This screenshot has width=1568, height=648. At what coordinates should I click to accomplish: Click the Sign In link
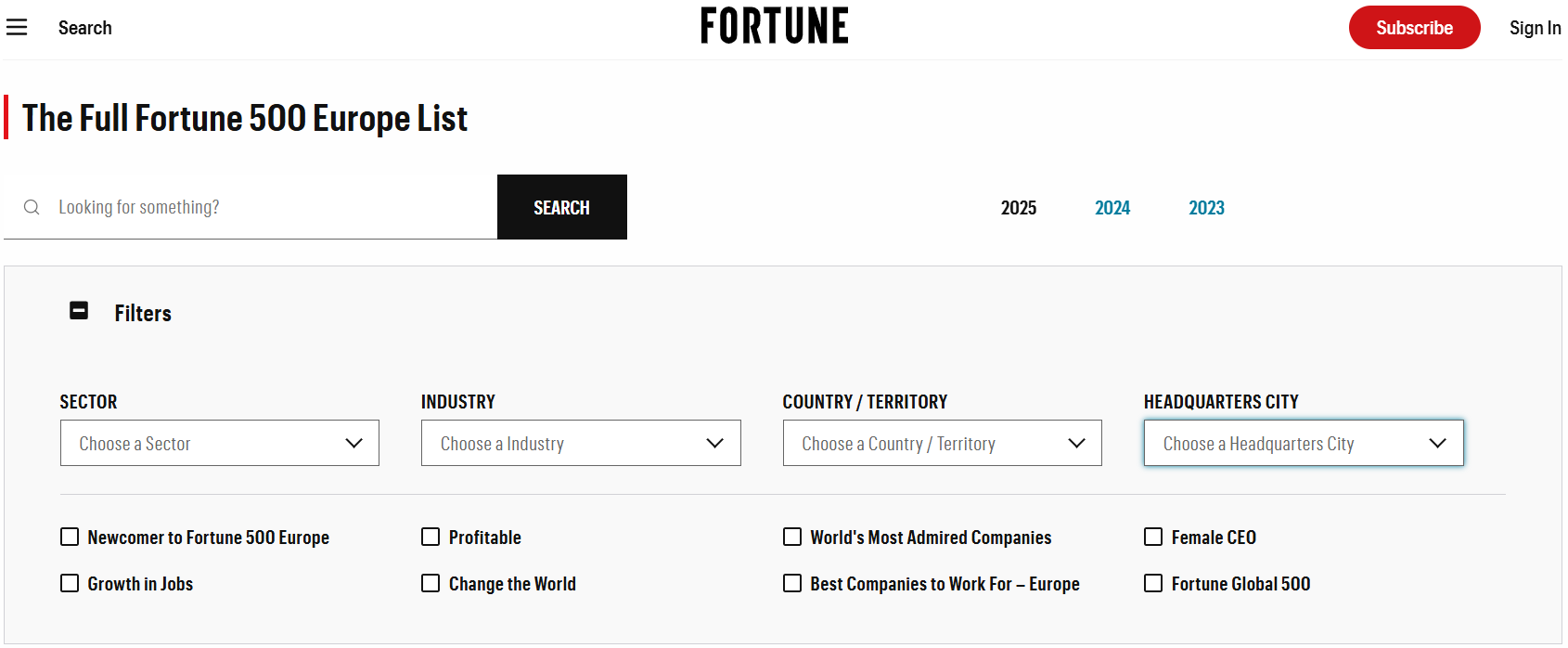(1535, 28)
